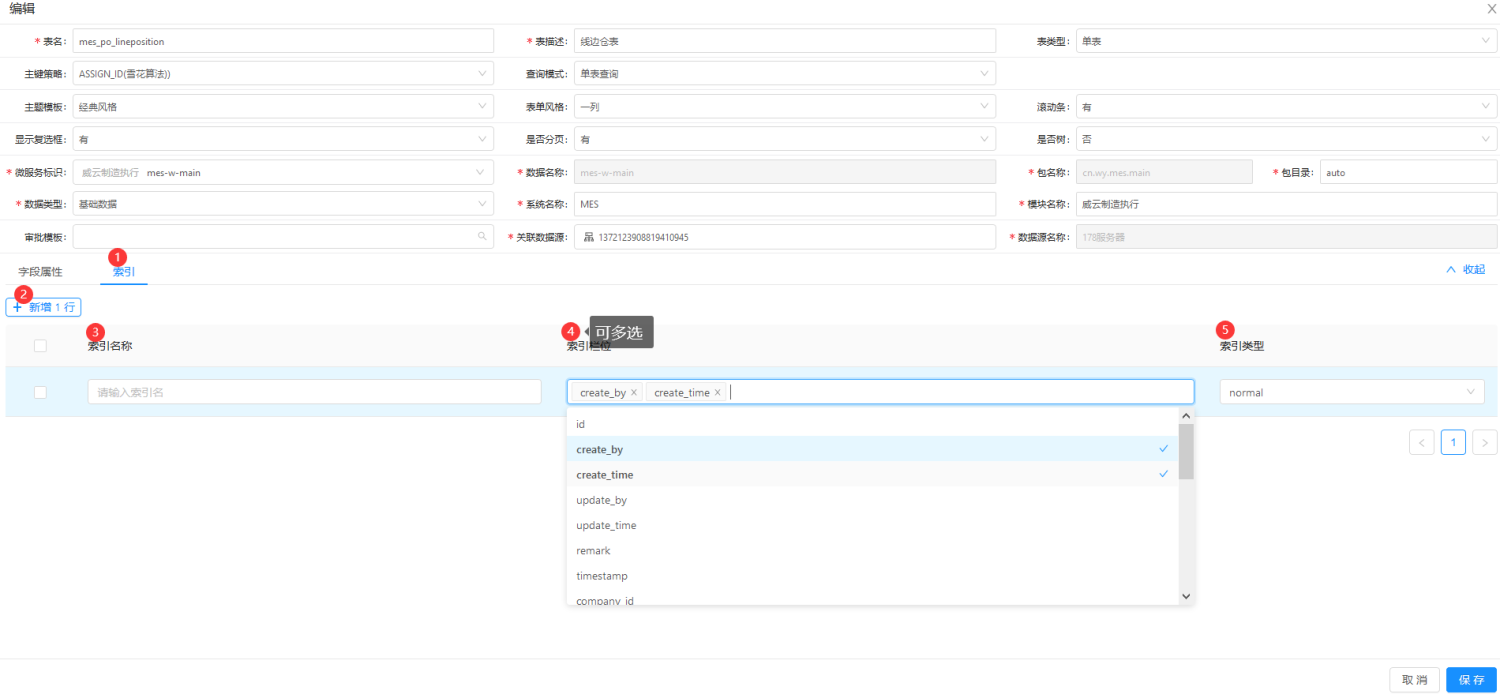Click the database icon in 关联数据源 field
This screenshot has width=1500, height=698.
tap(588, 237)
